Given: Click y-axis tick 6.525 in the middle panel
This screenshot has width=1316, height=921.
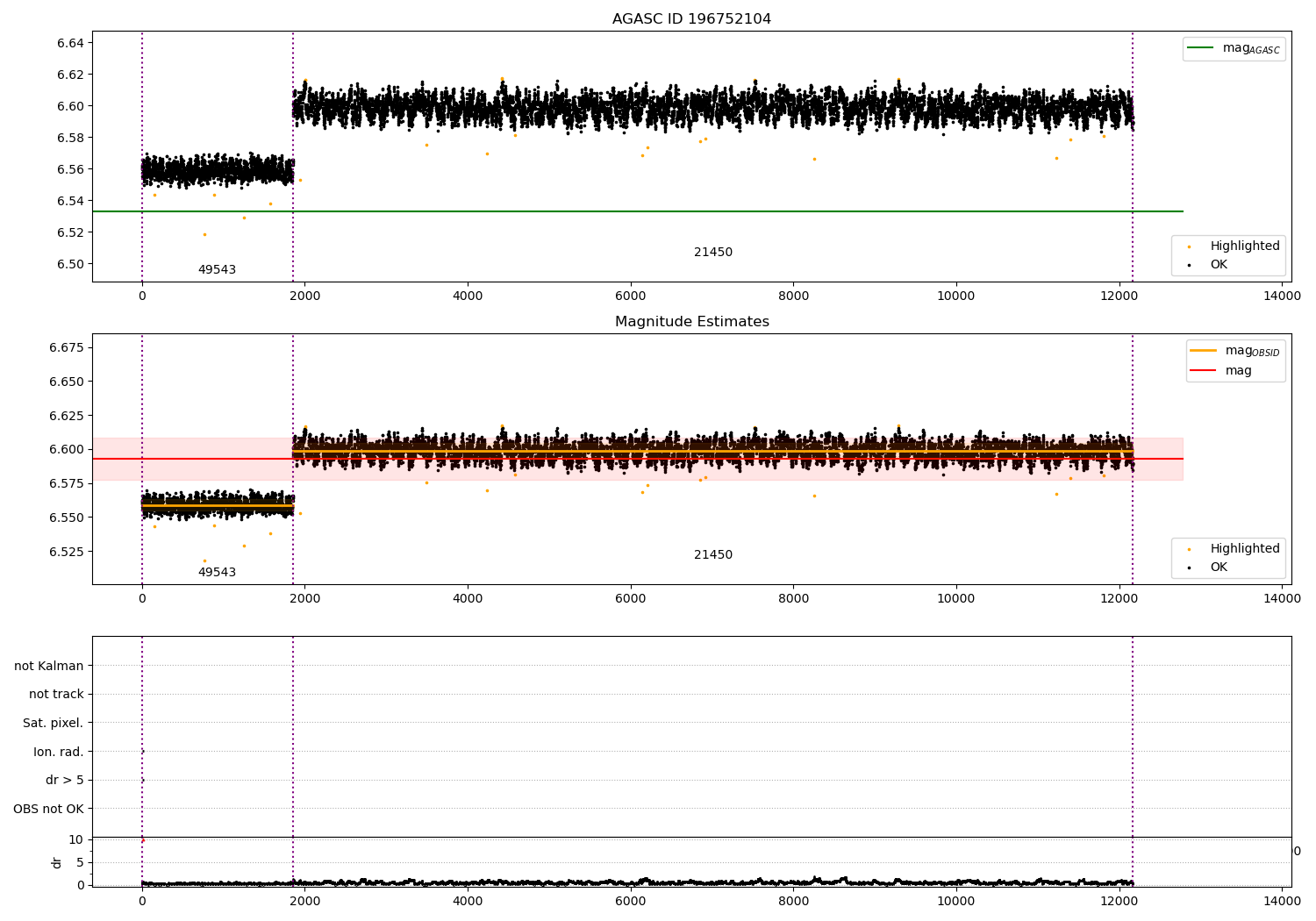Looking at the screenshot, I should [x=67, y=552].
